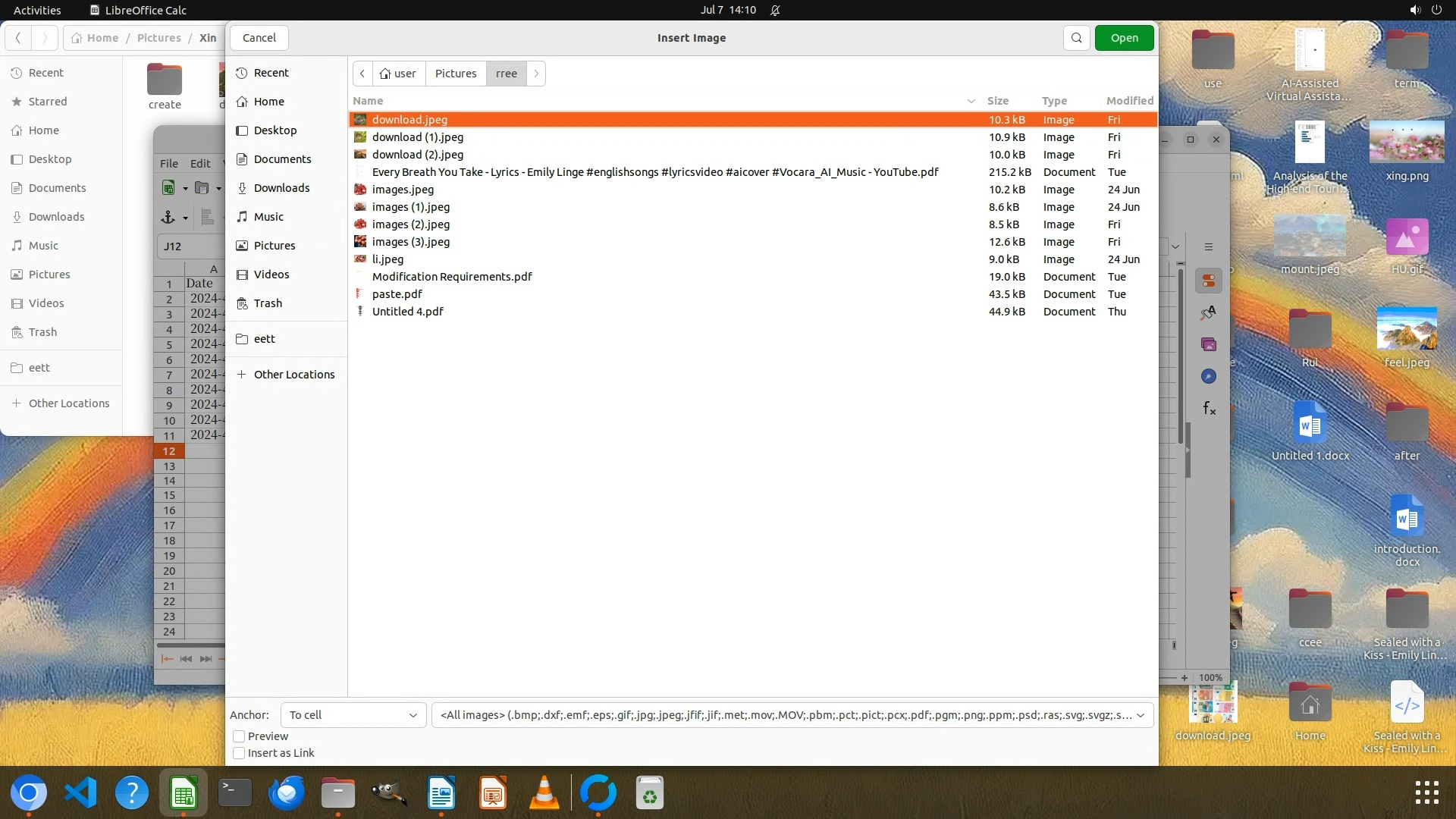Image resolution: width=1456 pixels, height=819 pixels.
Task: Click the anchor icon in Calc toolbar
Action: pos(168,218)
